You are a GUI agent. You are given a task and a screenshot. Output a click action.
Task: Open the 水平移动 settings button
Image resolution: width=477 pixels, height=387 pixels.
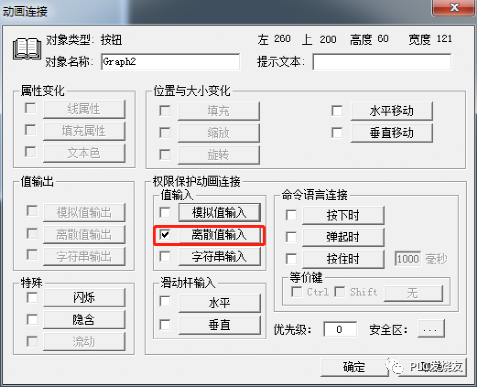[392, 111]
